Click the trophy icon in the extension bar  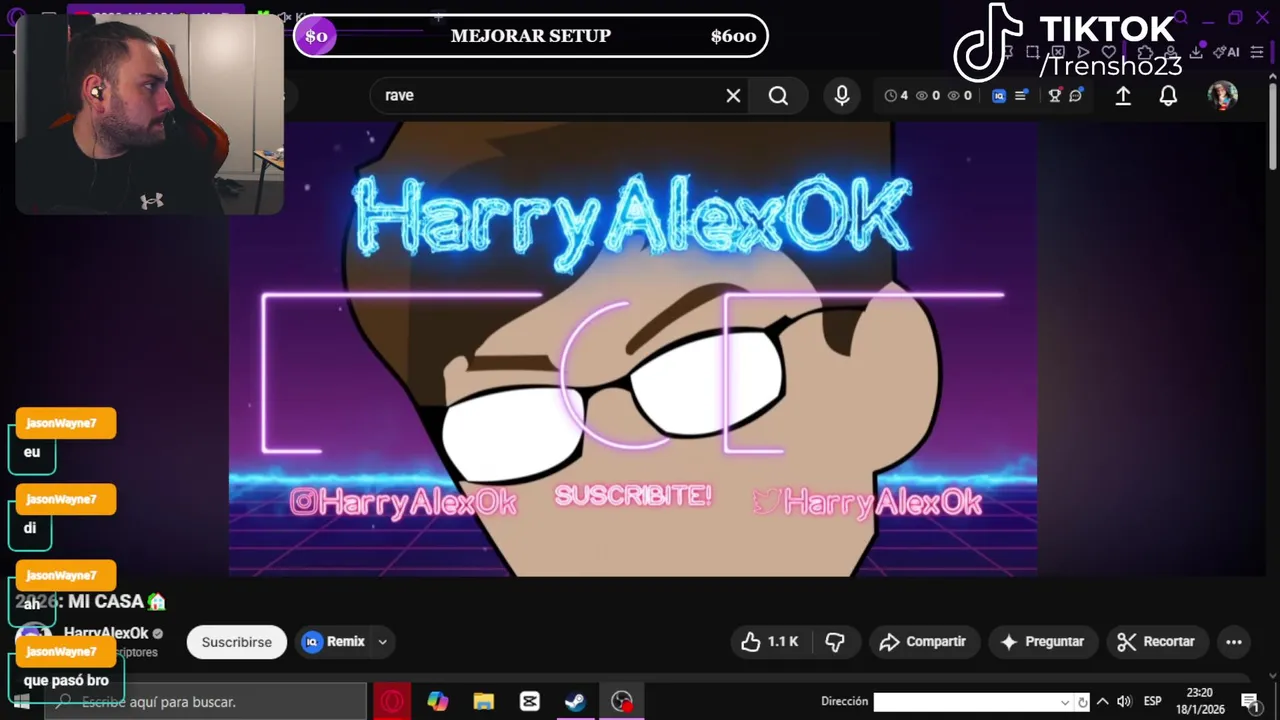(1054, 96)
